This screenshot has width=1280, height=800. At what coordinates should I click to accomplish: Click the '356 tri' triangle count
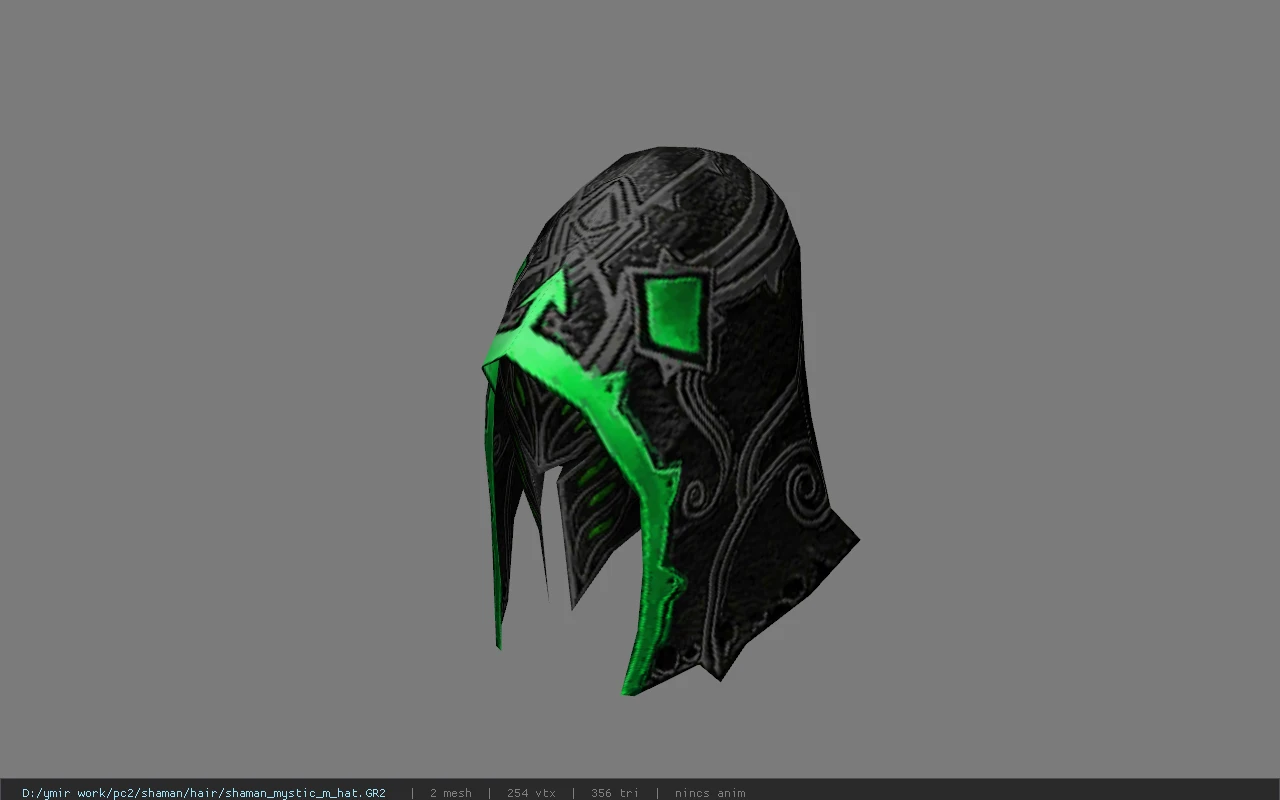[614, 793]
